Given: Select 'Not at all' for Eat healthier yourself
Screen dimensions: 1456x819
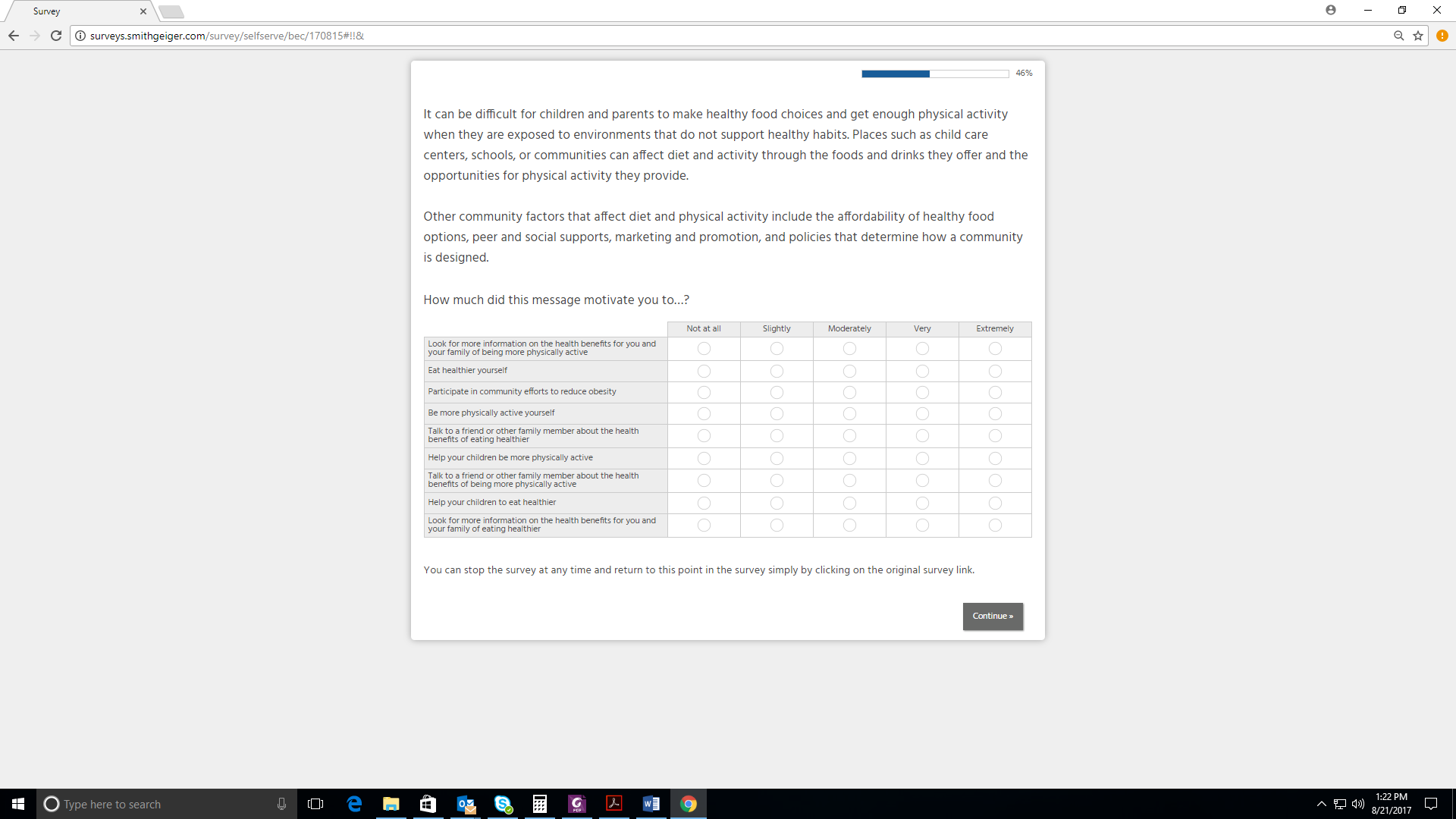Looking at the screenshot, I should (x=704, y=371).
